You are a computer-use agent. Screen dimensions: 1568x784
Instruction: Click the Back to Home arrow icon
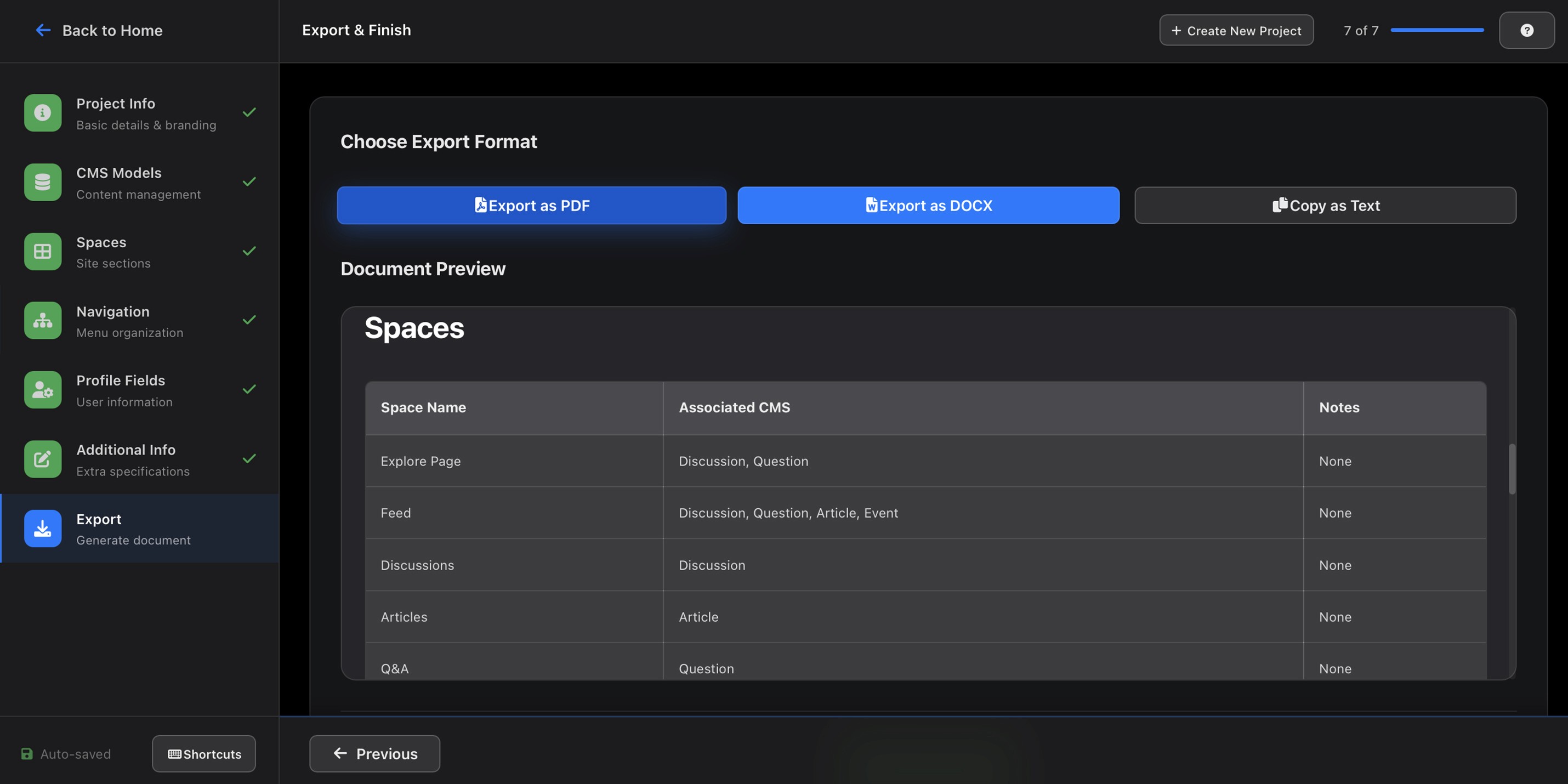[x=43, y=30]
